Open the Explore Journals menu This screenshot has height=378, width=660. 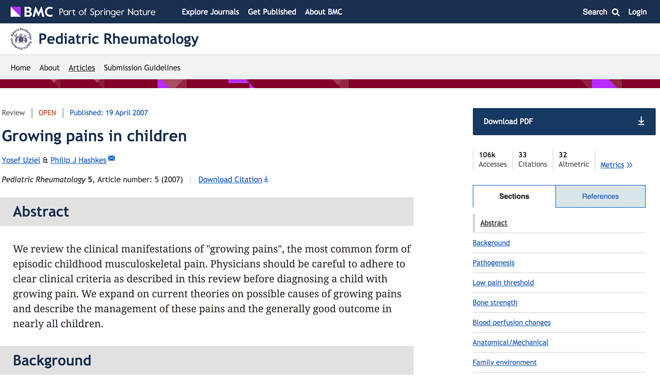pyautogui.click(x=210, y=12)
